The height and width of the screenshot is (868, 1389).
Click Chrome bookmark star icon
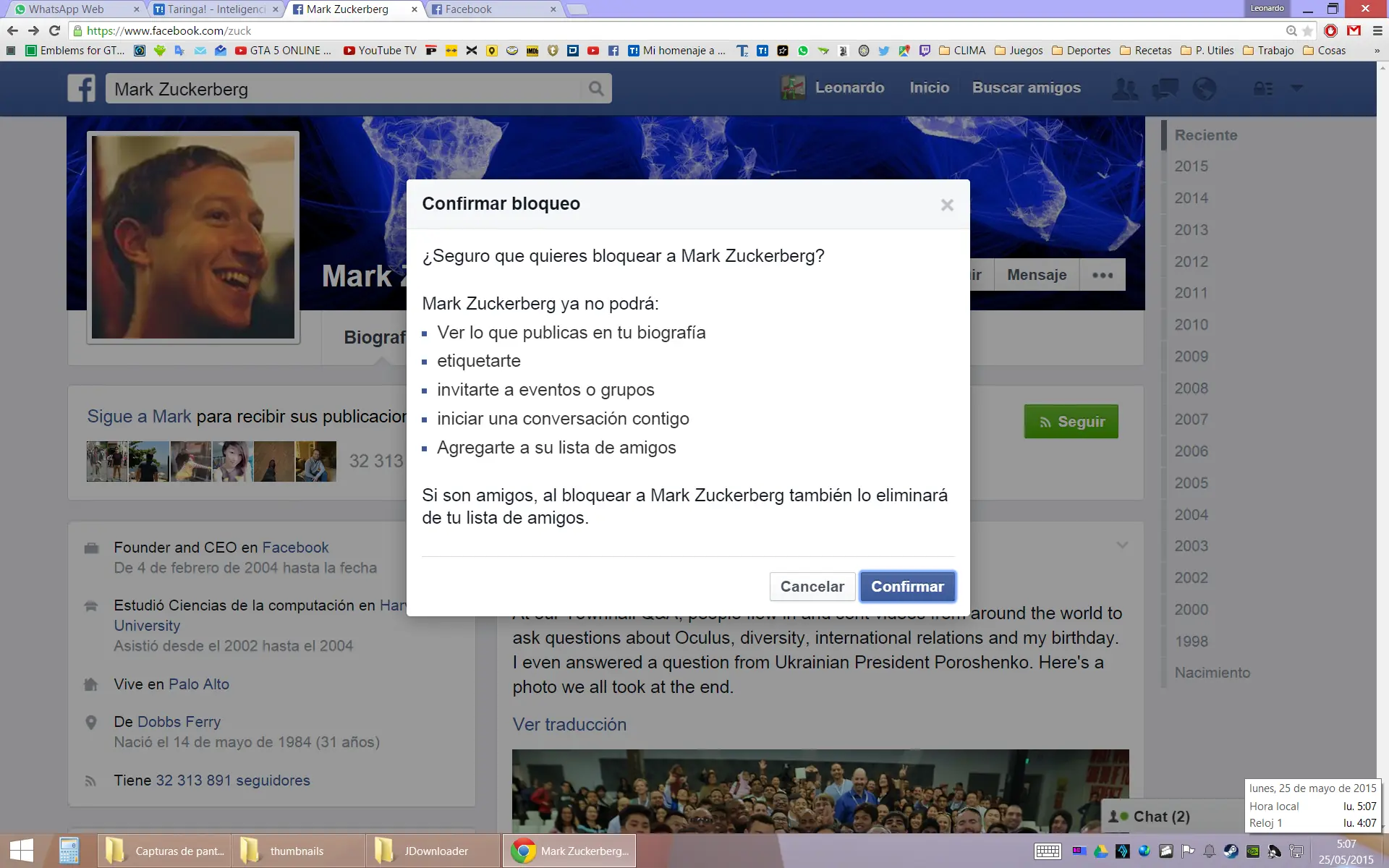(x=1307, y=30)
